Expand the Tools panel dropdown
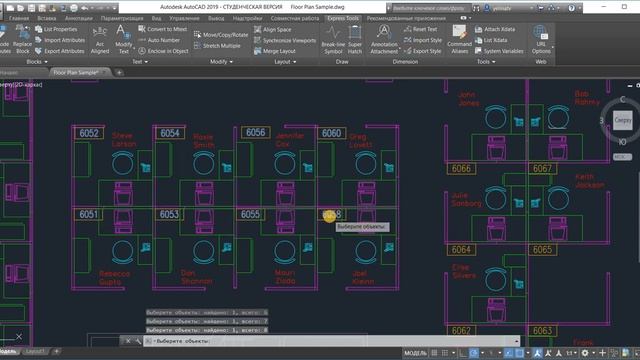Viewport: 640px width, 360px height. (x=486, y=62)
